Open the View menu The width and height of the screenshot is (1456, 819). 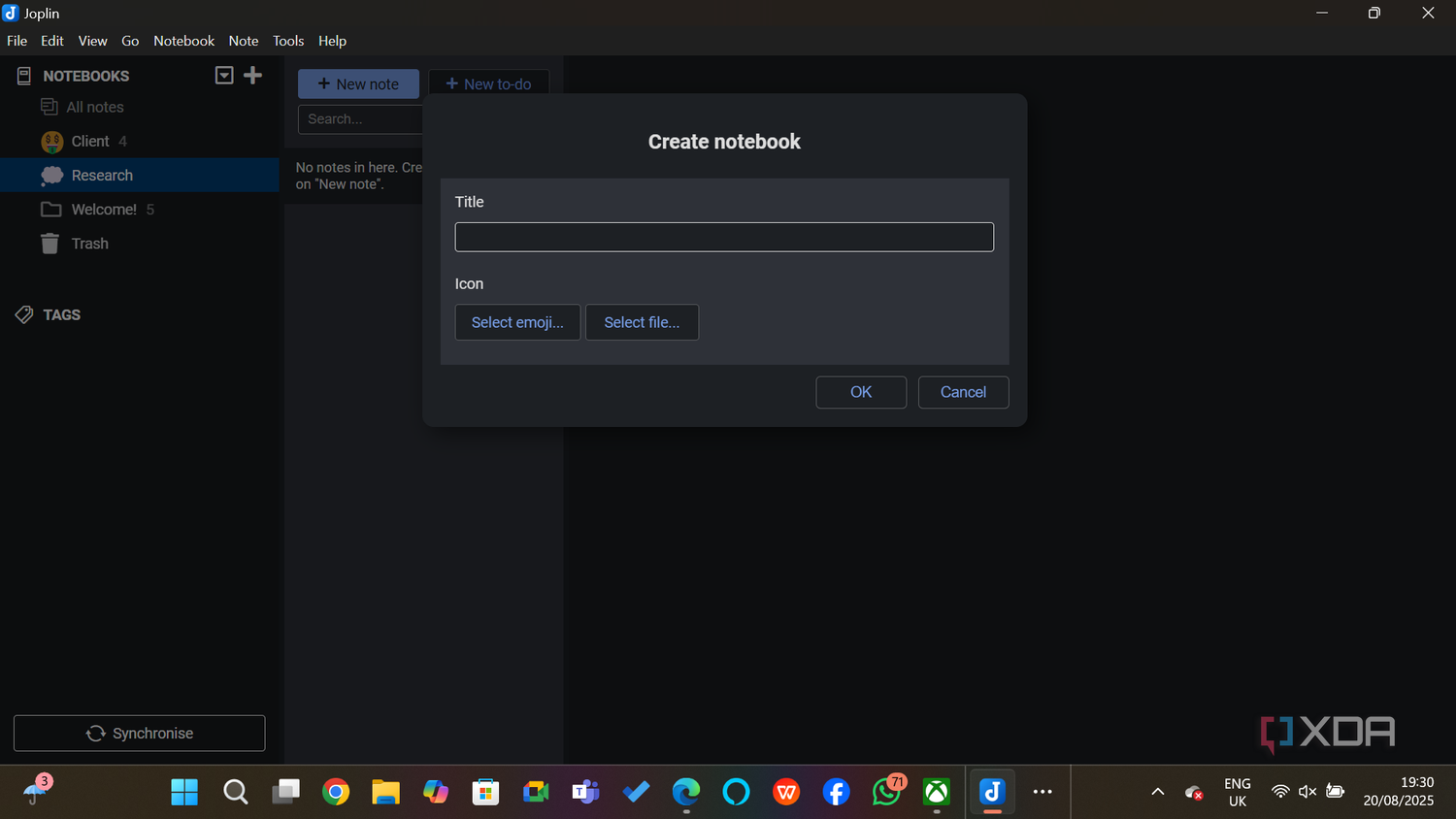point(93,41)
